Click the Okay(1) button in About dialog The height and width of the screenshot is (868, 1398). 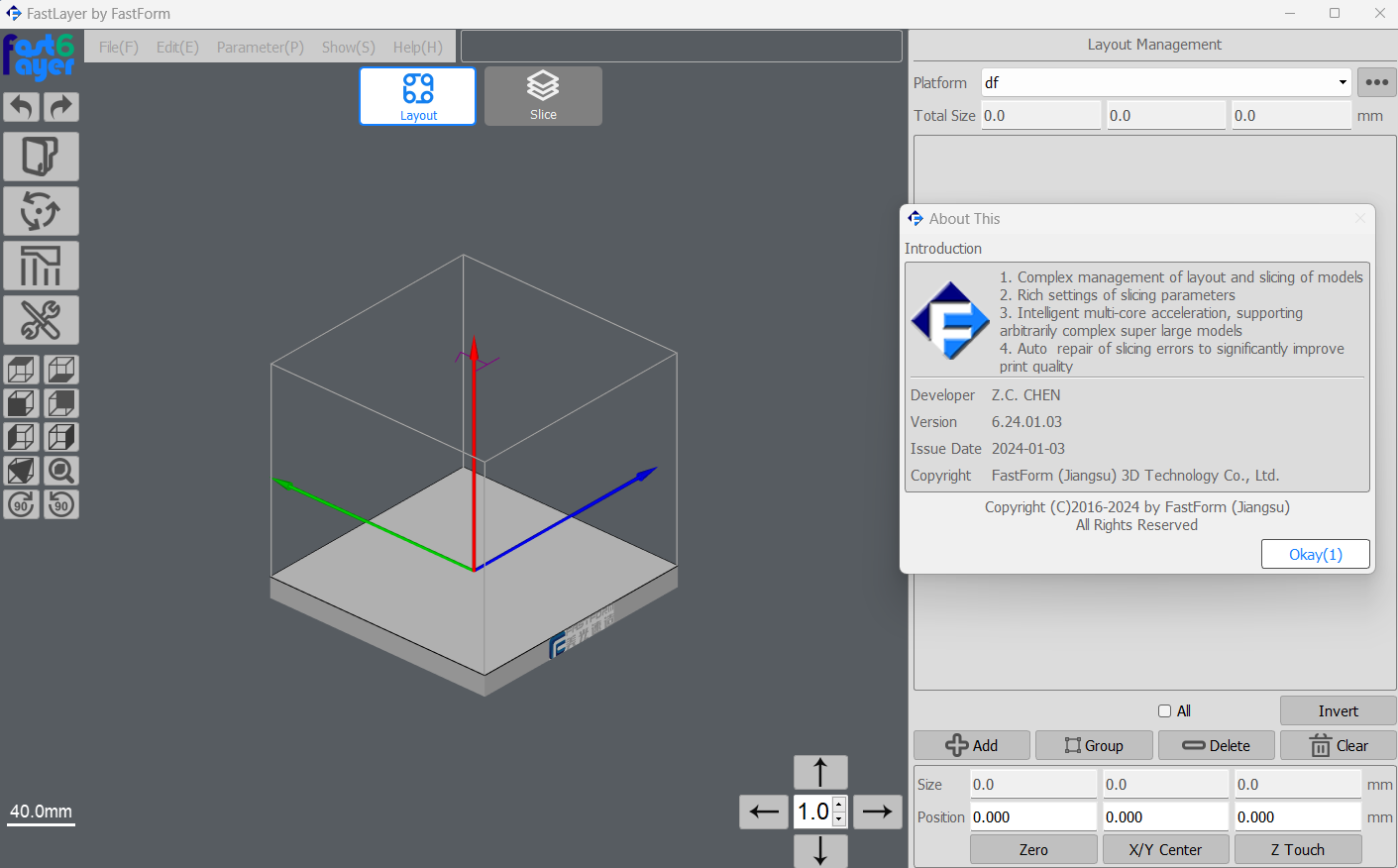click(x=1315, y=554)
